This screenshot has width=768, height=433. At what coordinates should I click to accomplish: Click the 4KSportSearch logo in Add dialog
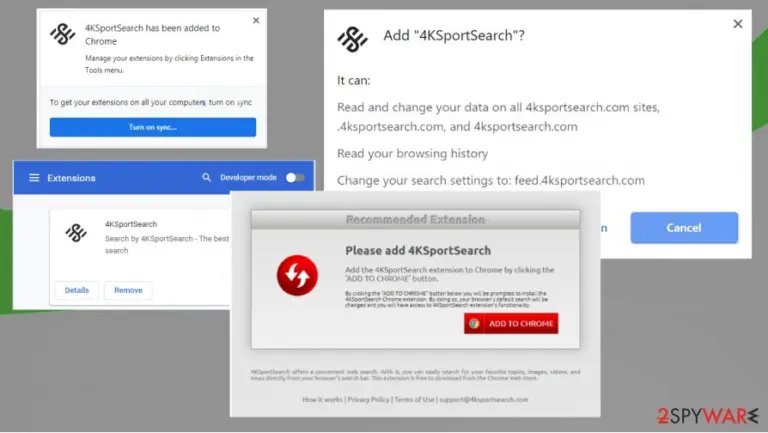[352, 39]
